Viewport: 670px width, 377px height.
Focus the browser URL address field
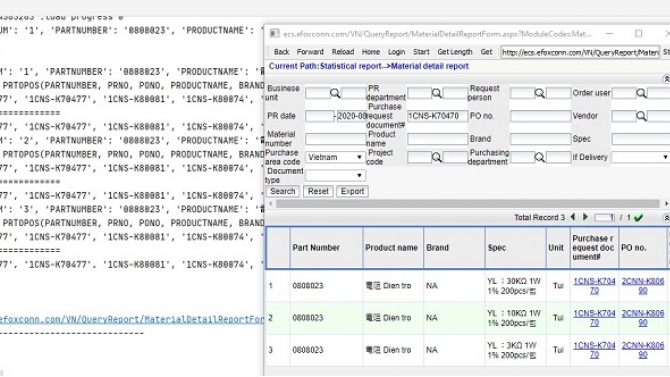click(x=580, y=52)
